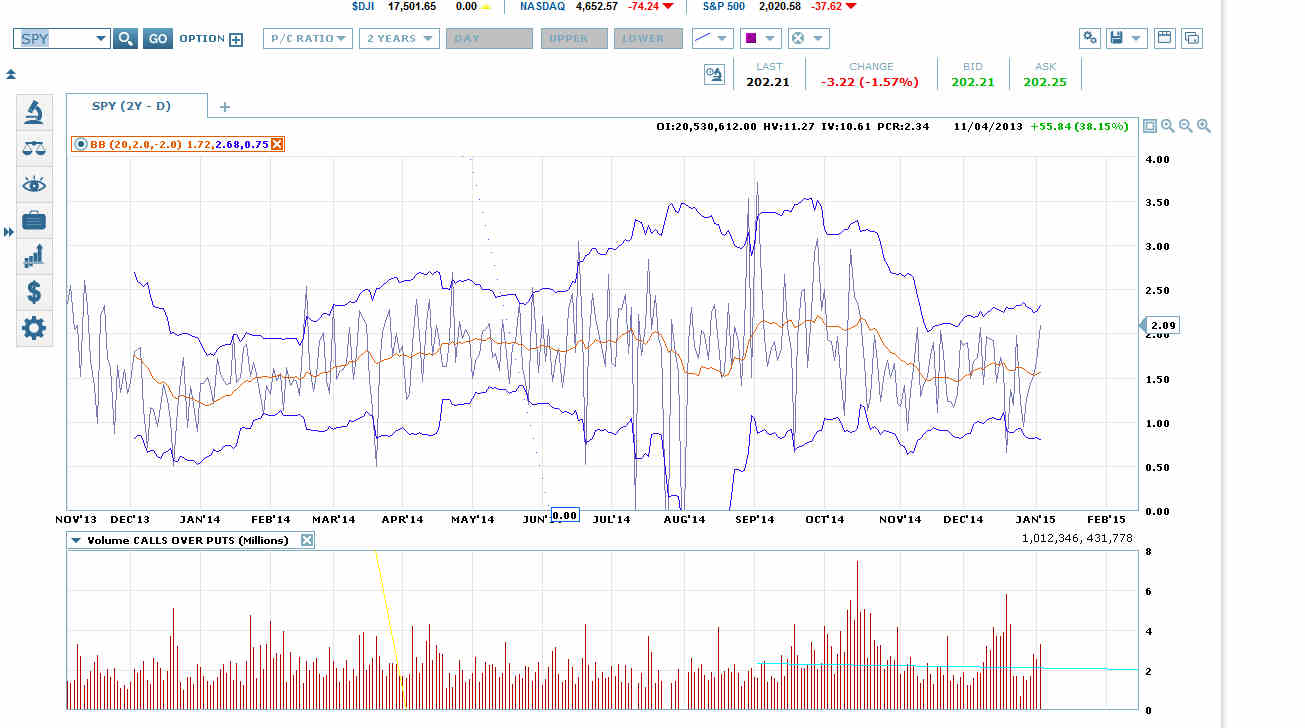1305x728 pixels.
Task: Click the save floppy disk icon
Action: click(1115, 38)
